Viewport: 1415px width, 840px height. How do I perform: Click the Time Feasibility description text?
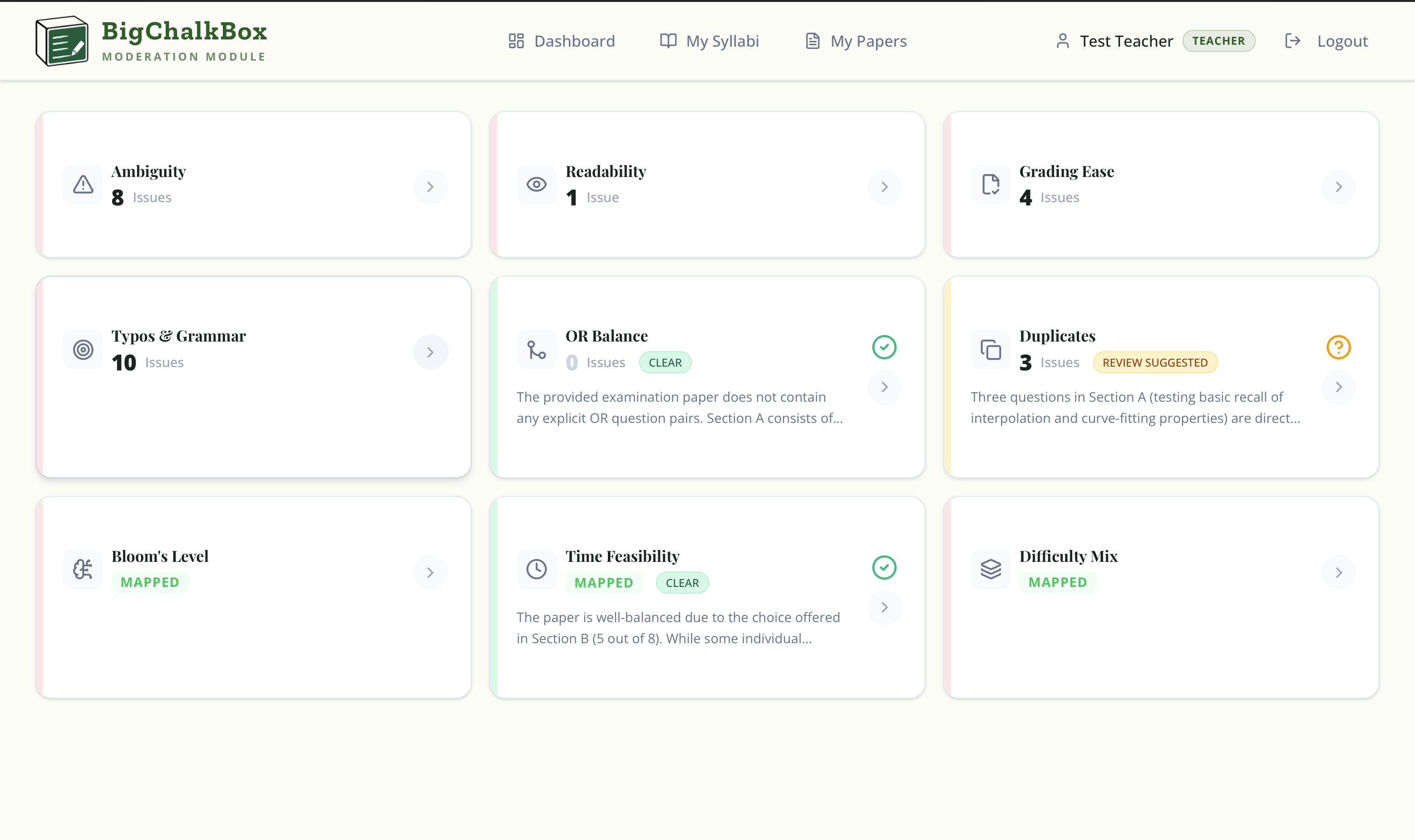[678, 628]
